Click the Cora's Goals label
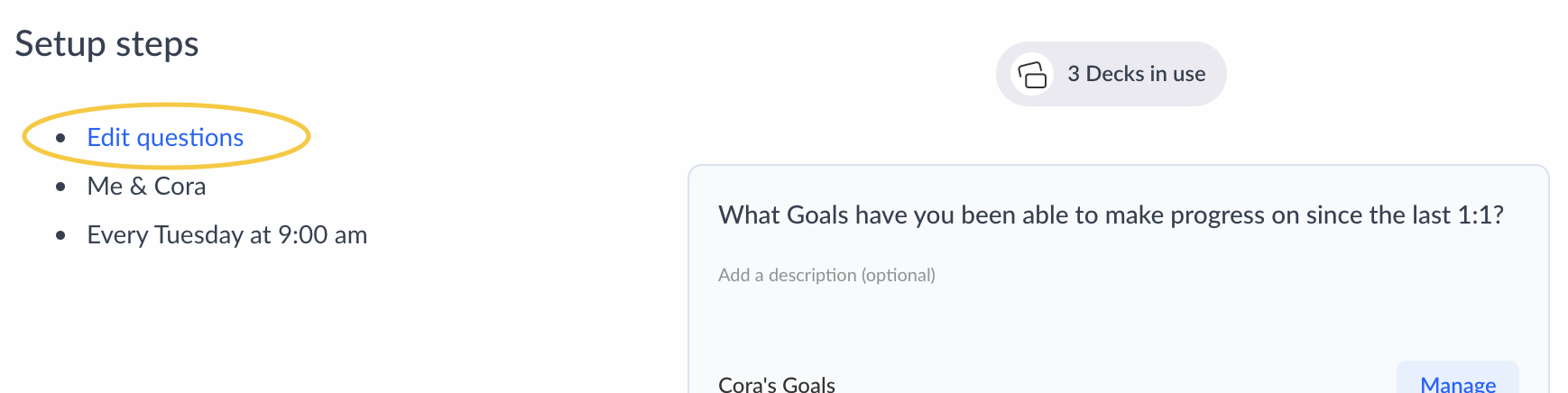The width and height of the screenshot is (1568, 393). click(x=777, y=384)
